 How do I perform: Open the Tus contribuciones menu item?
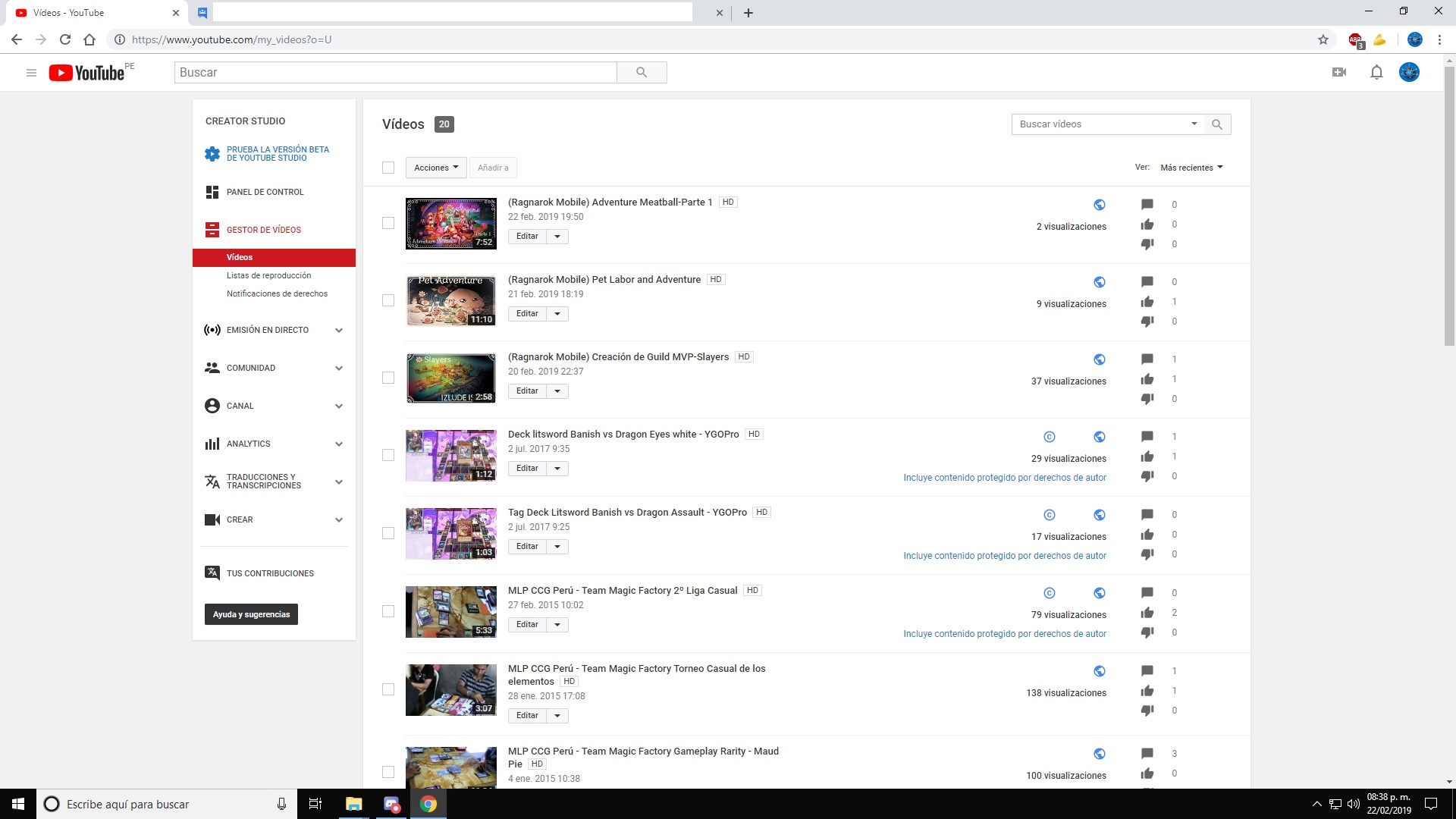[270, 573]
